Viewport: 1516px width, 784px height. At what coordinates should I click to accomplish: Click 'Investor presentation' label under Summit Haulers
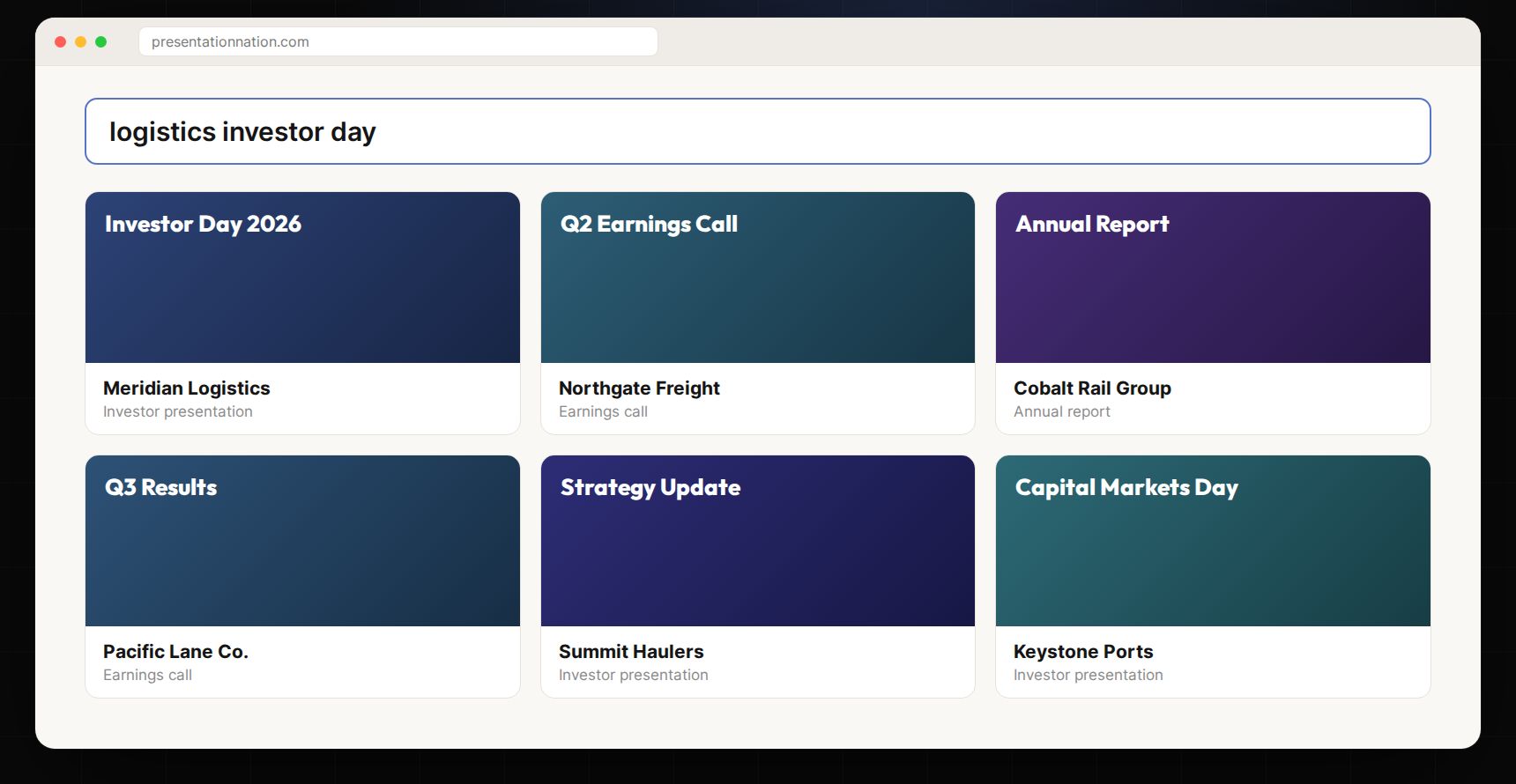[634, 675]
